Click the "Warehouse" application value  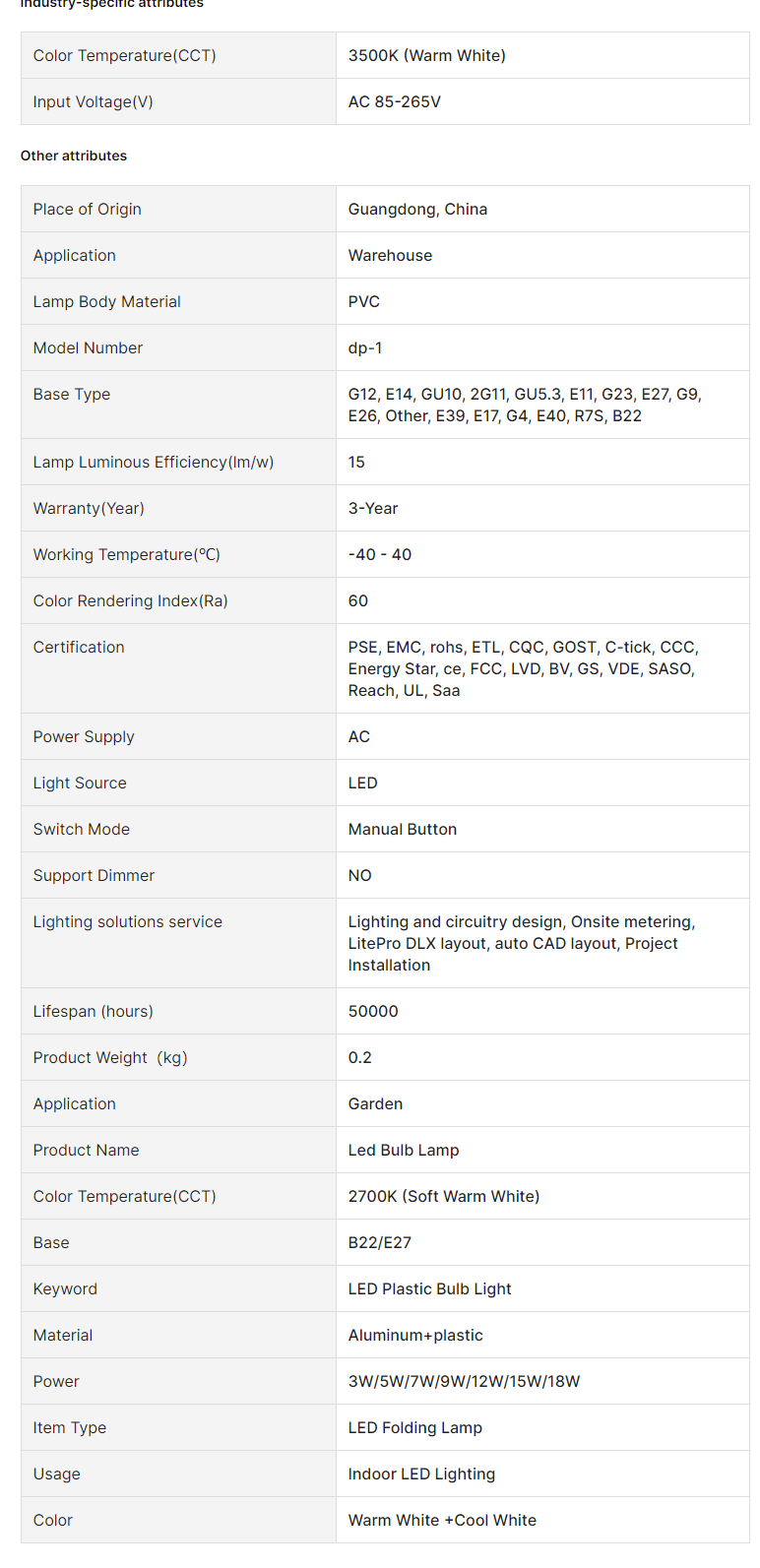pyautogui.click(x=390, y=255)
